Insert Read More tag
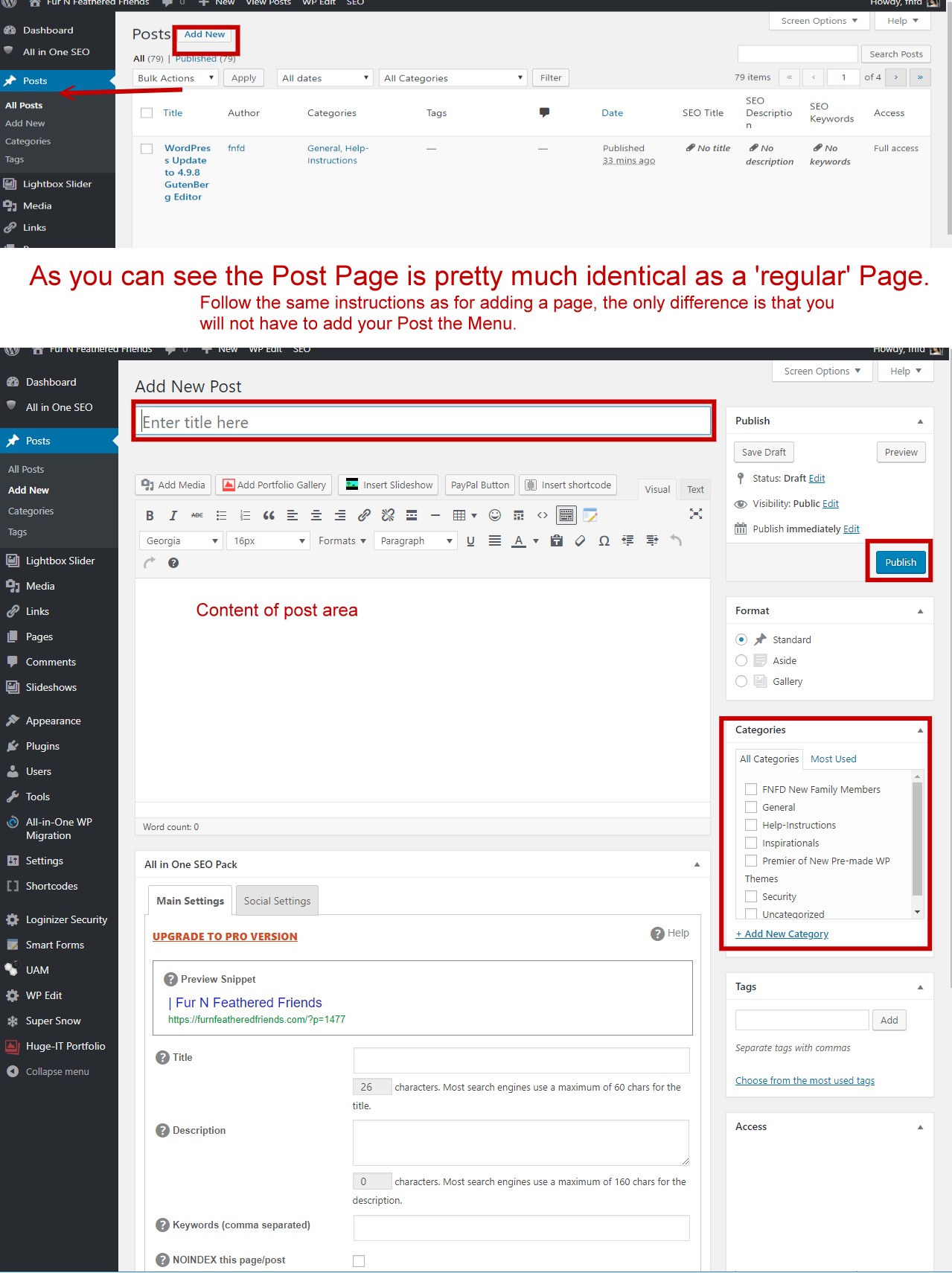The height and width of the screenshot is (1273, 952). [x=412, y=515]
